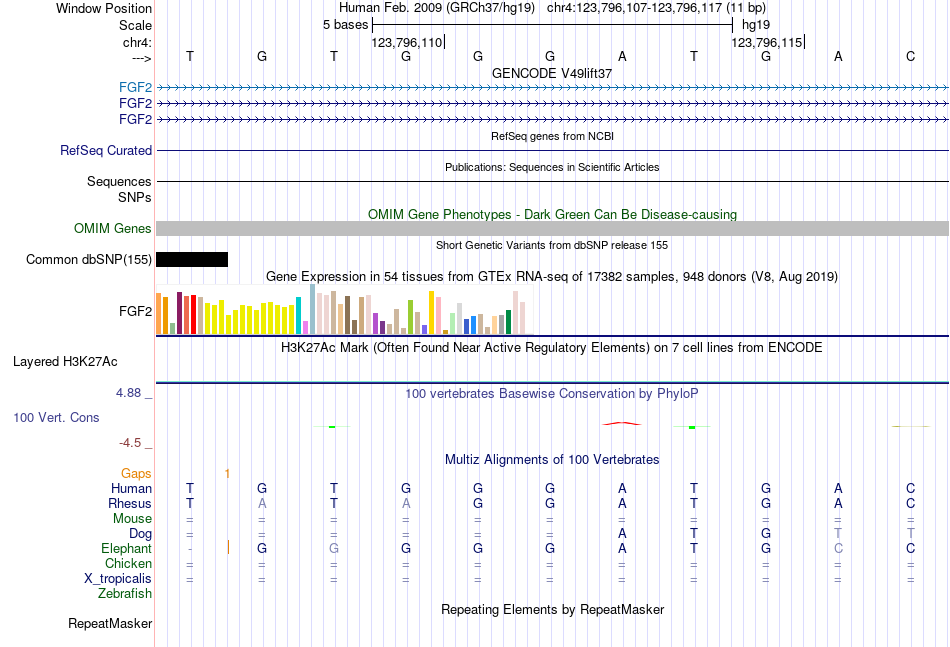
Task: Click the RefSeq genes from NCBI title
Action: point(552,136)
